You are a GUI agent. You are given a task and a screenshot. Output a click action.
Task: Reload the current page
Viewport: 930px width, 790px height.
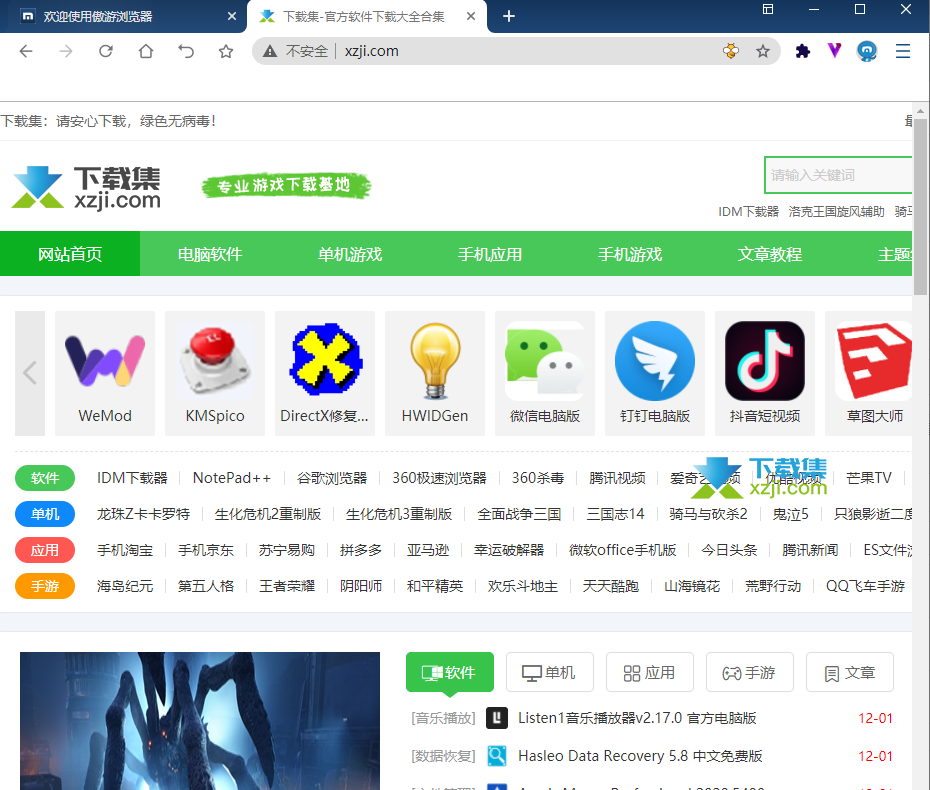point(106,52)
